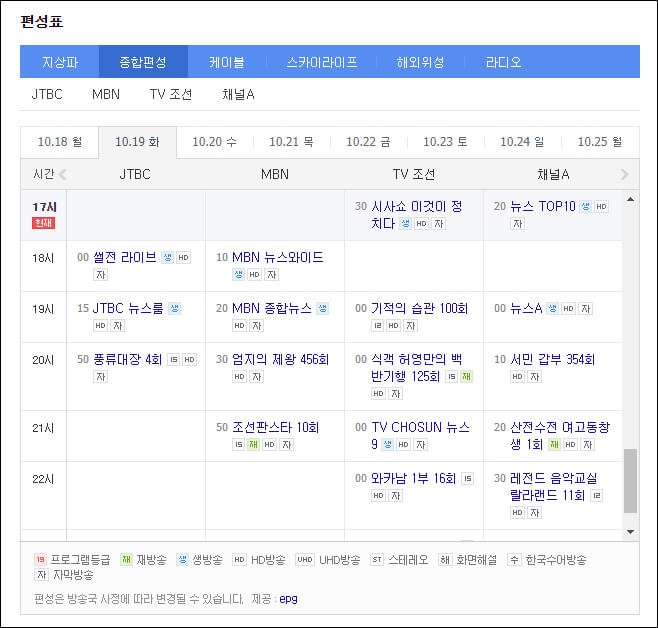This screenshot has height=628, width=658.
Task: Click the schedule vertical scrollbar thumb
Action: coord(630,481)
